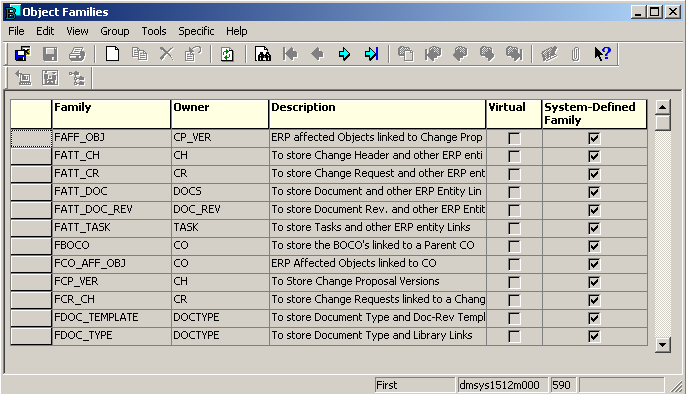686x394 pixels.
Task: Open the Specific menu
Action: click(196, 31)
